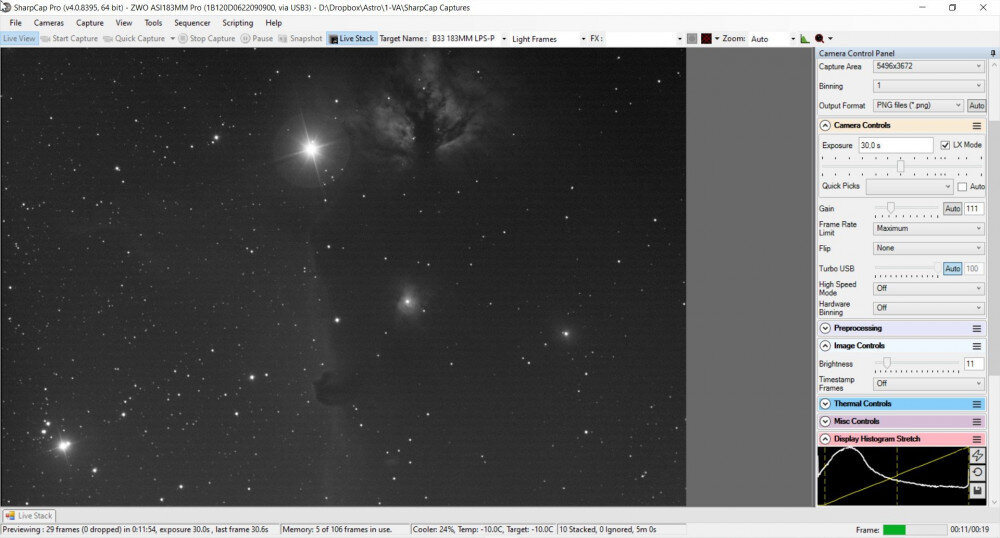Open the Zoom Auto dropdown

(773, 39)
